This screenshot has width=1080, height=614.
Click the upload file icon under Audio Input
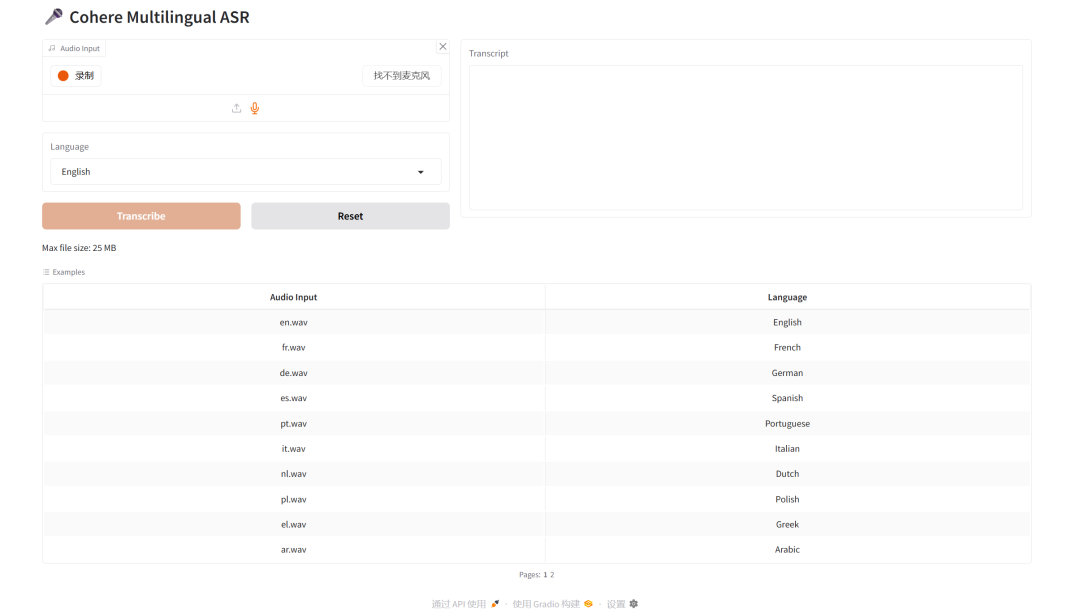pos(236,108)
